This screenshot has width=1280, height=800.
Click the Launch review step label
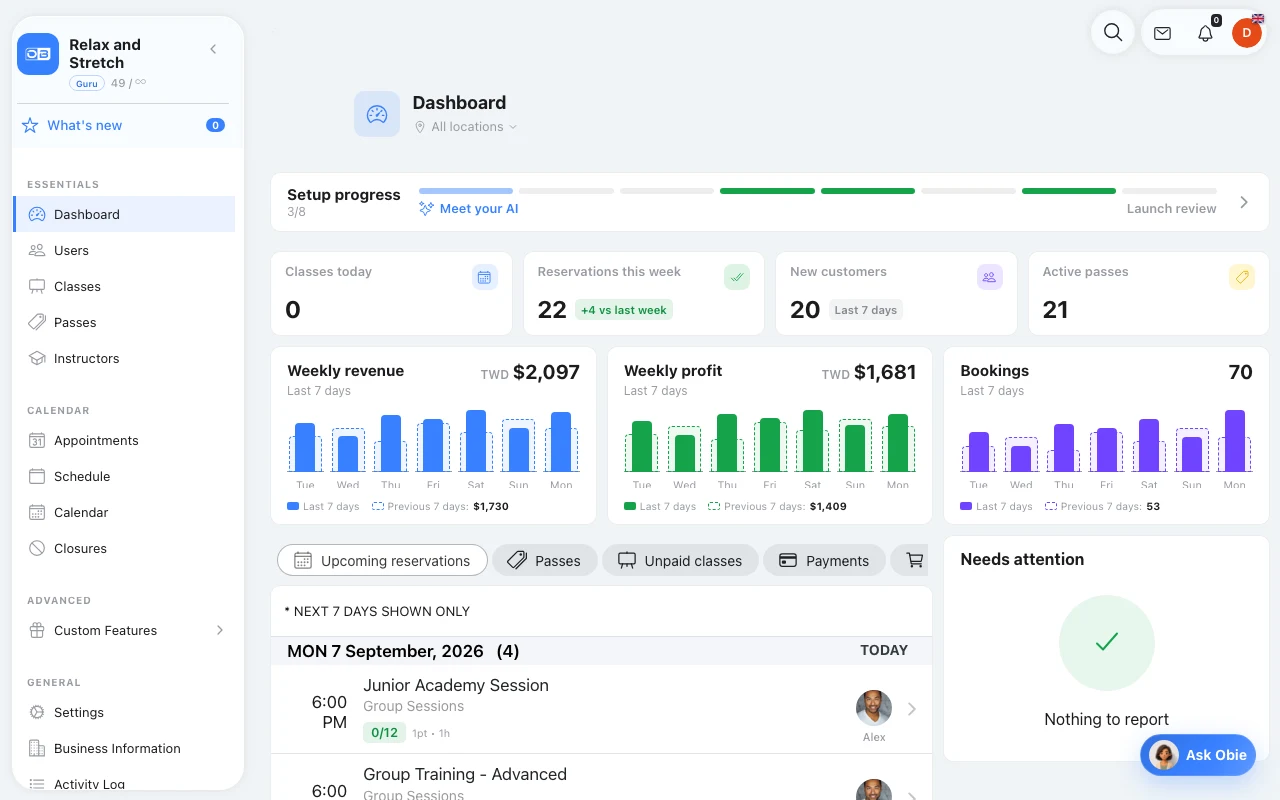pyautogui.click(x=1171, y=209)
